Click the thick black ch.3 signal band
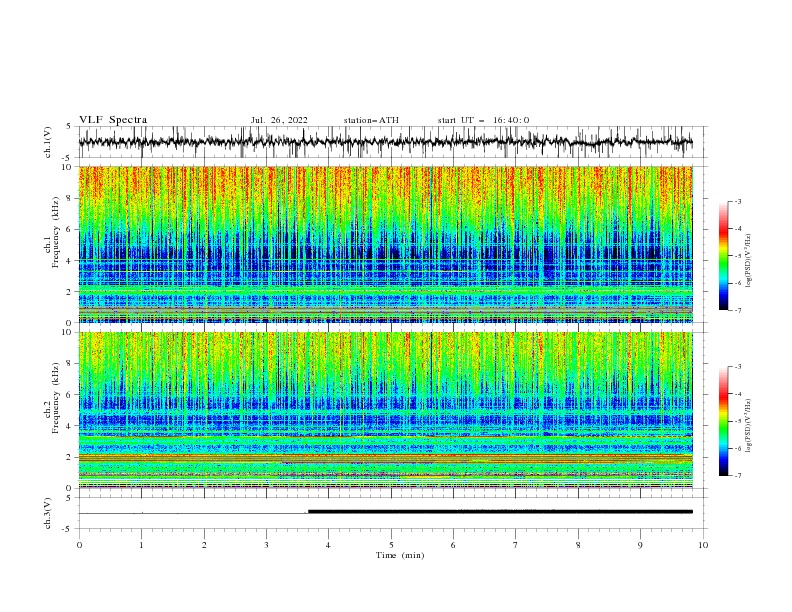This screenshot has height=612, width=792. [x=500, y=512]
